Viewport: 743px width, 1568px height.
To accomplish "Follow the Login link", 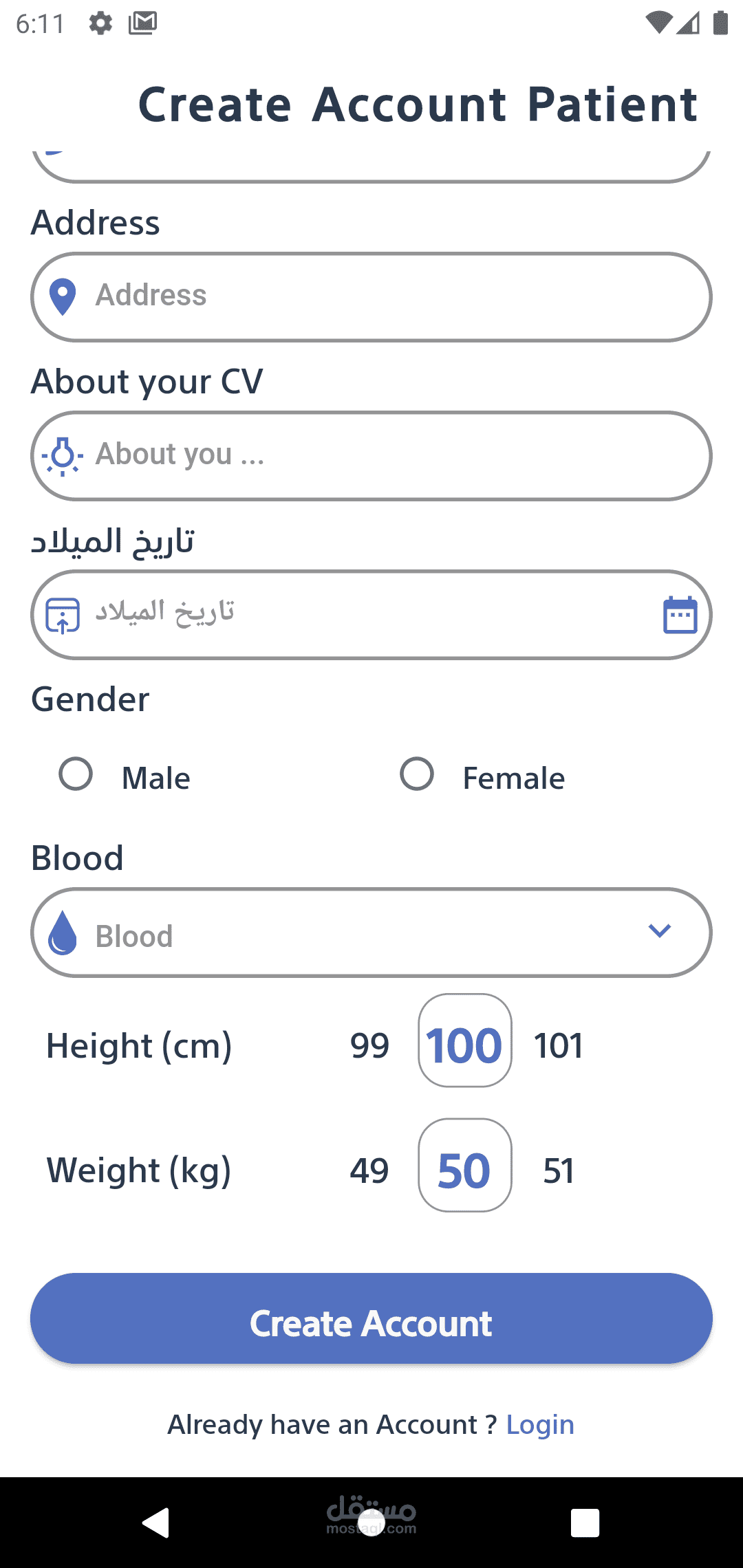I will click(540, 1425).
